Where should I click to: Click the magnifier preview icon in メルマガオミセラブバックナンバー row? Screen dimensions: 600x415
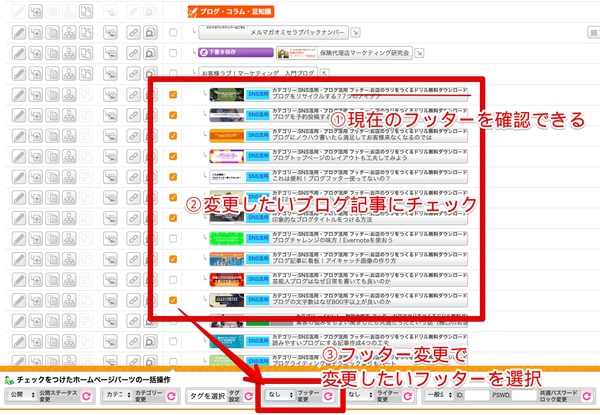click(x=149, y=33)
